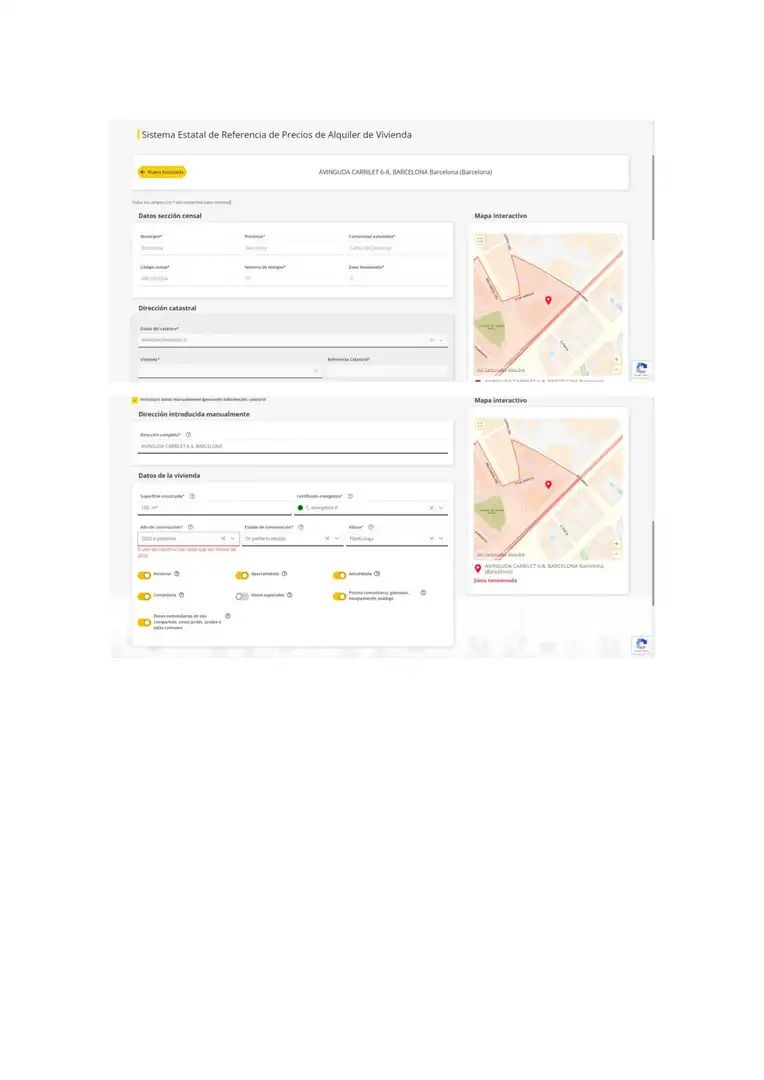Zoom in on the lower map
This screenshot has width=764, height=1080.
tap(616, 544)
